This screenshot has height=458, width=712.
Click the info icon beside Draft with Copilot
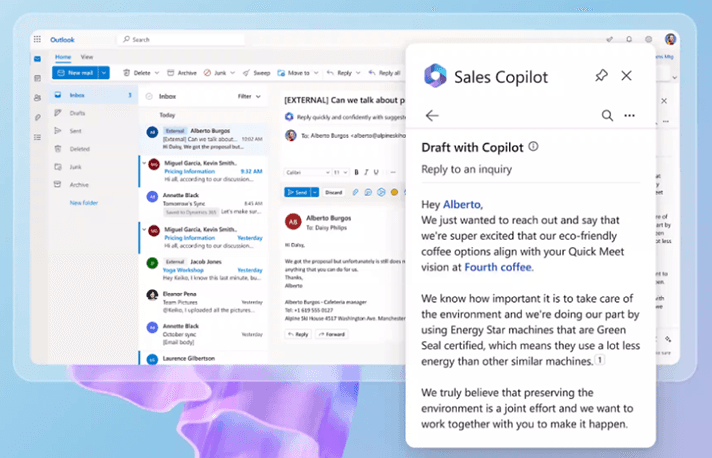point(533,147)
